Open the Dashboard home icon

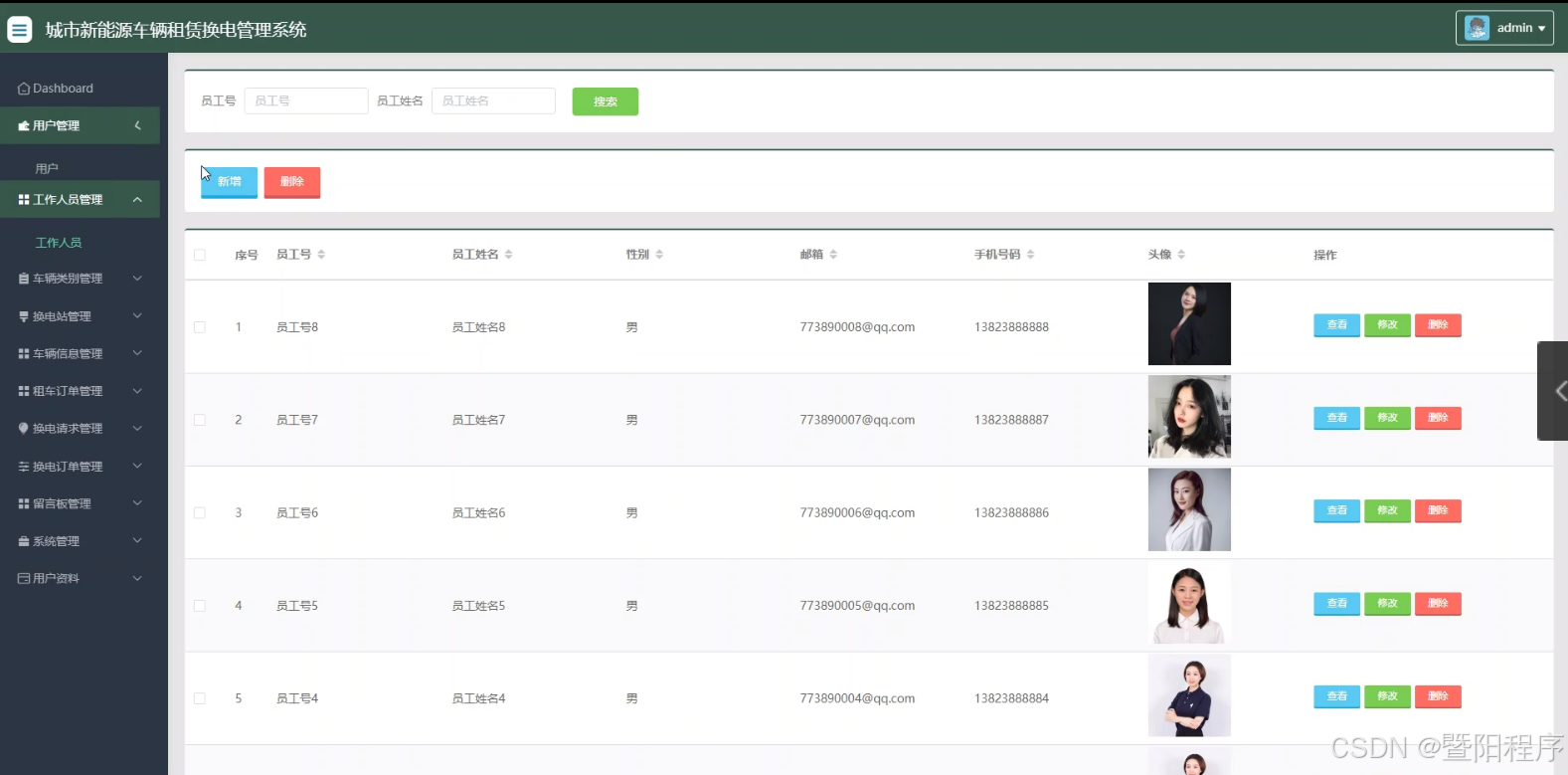[x=24, y=89]
